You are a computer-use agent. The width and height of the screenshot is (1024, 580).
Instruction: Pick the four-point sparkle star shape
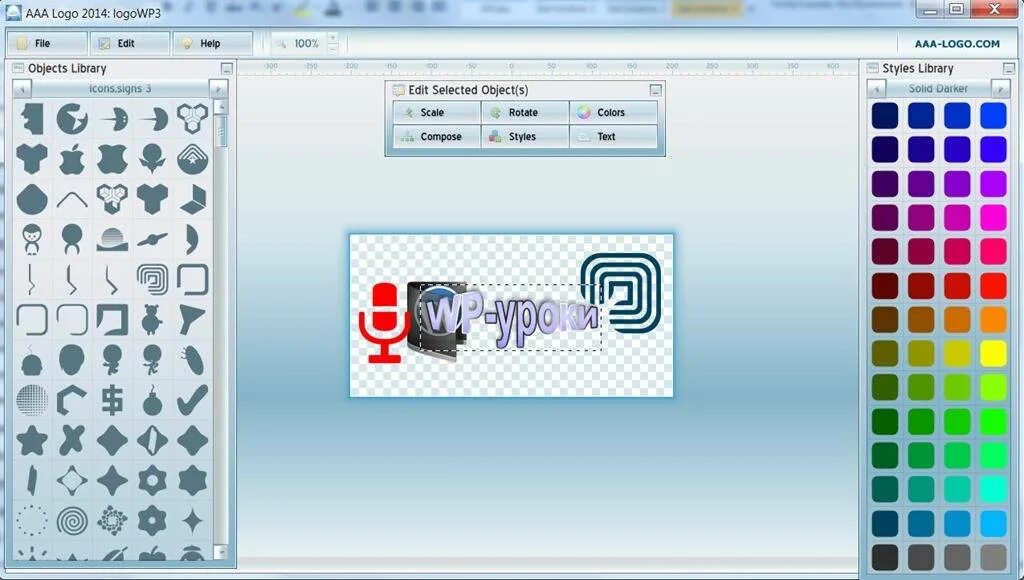(x=193, y=521)
